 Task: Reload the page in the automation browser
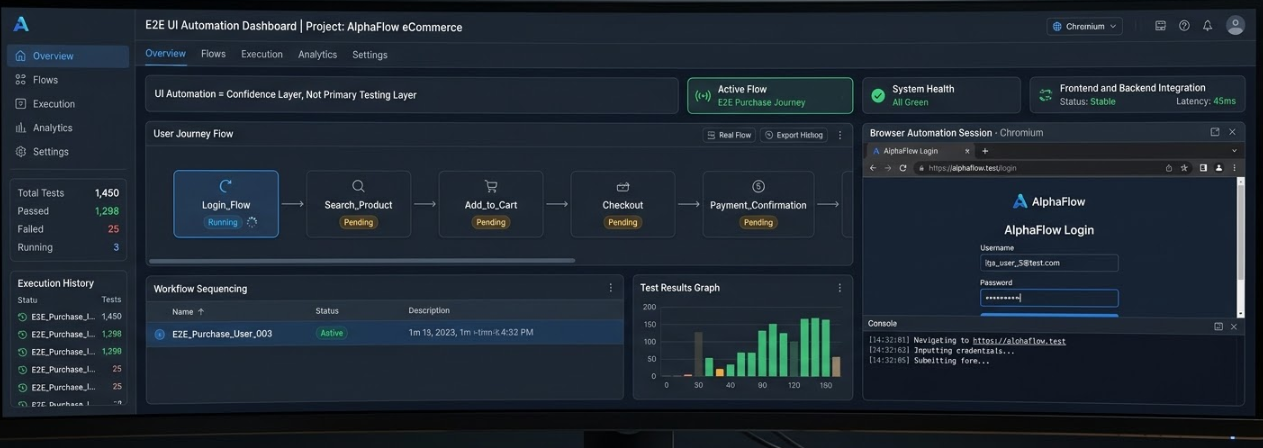coord(903,168)
